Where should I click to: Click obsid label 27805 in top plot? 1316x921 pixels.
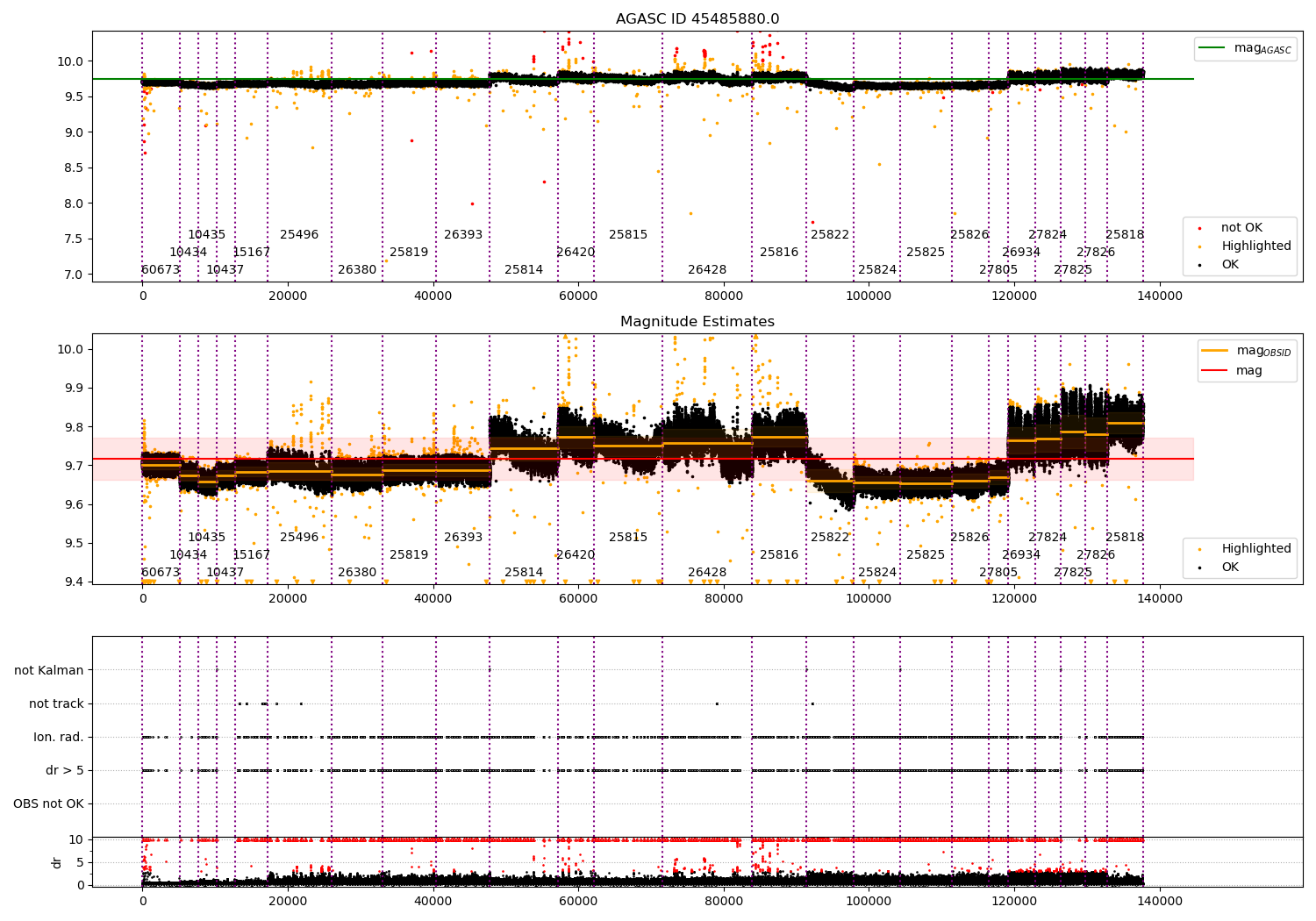tap(998, 270)
